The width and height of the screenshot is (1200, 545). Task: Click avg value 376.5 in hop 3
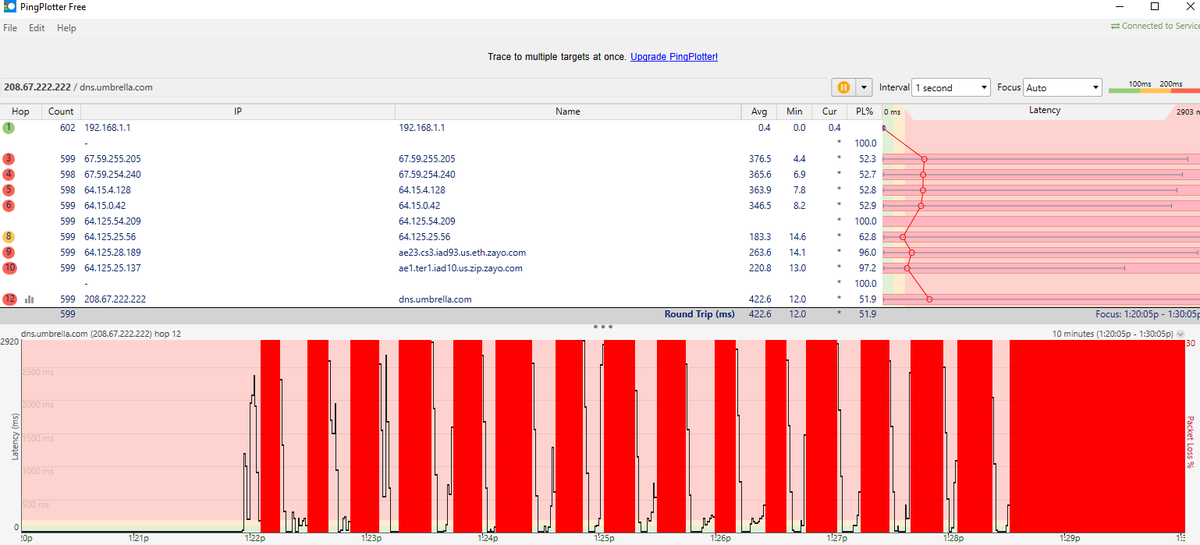coord(760,159)
